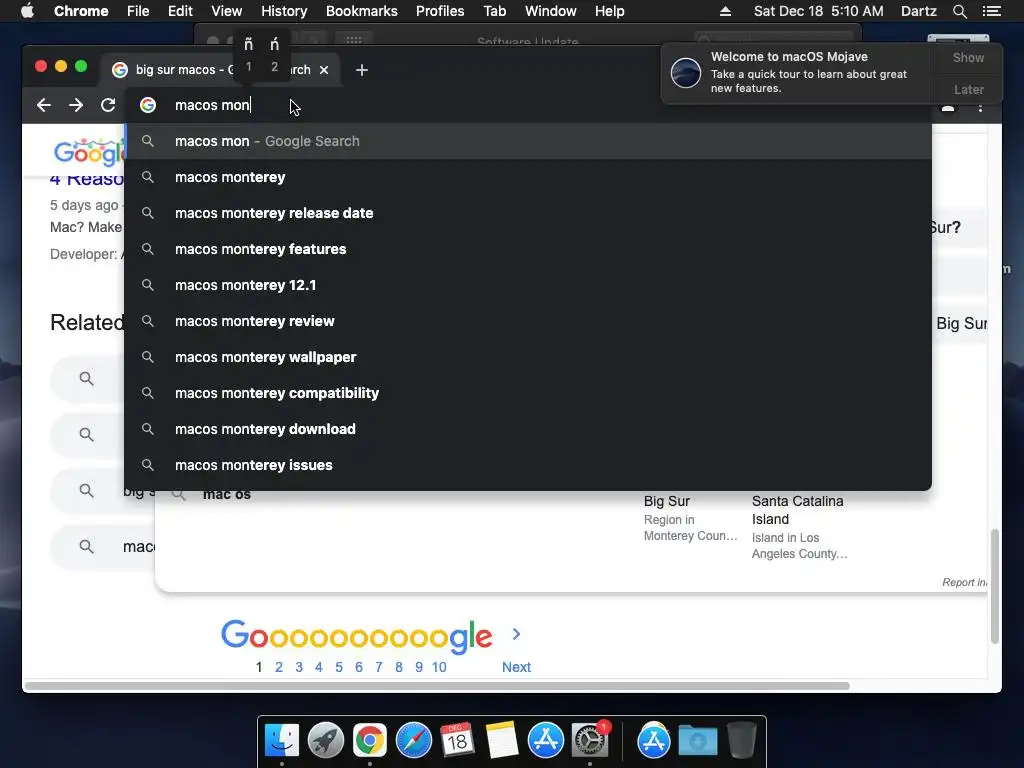Viewport: 1024px width, 768px height.
Task: Choose 'macos monterey wallpaper' suggestion
Action: click(528, 357)
